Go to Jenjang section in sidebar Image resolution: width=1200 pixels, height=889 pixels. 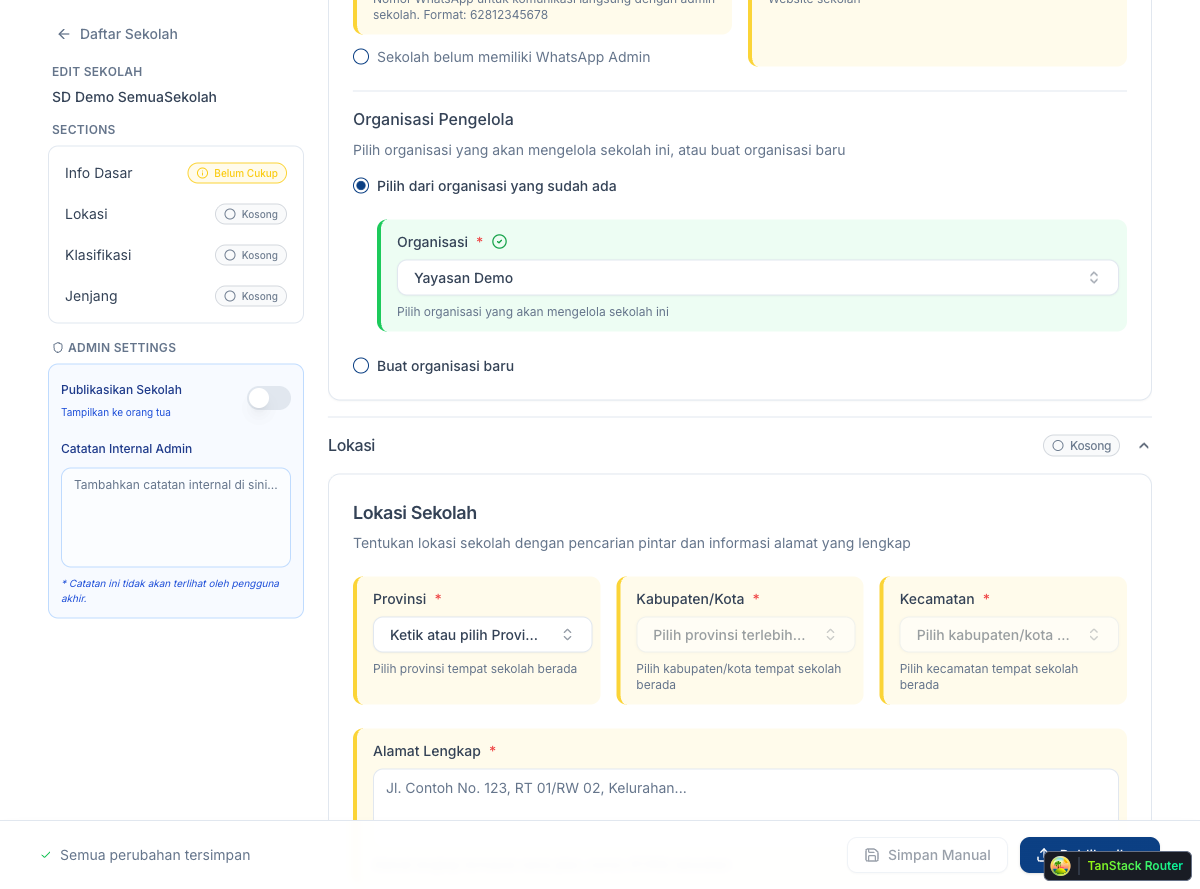(x=91, y=296)
